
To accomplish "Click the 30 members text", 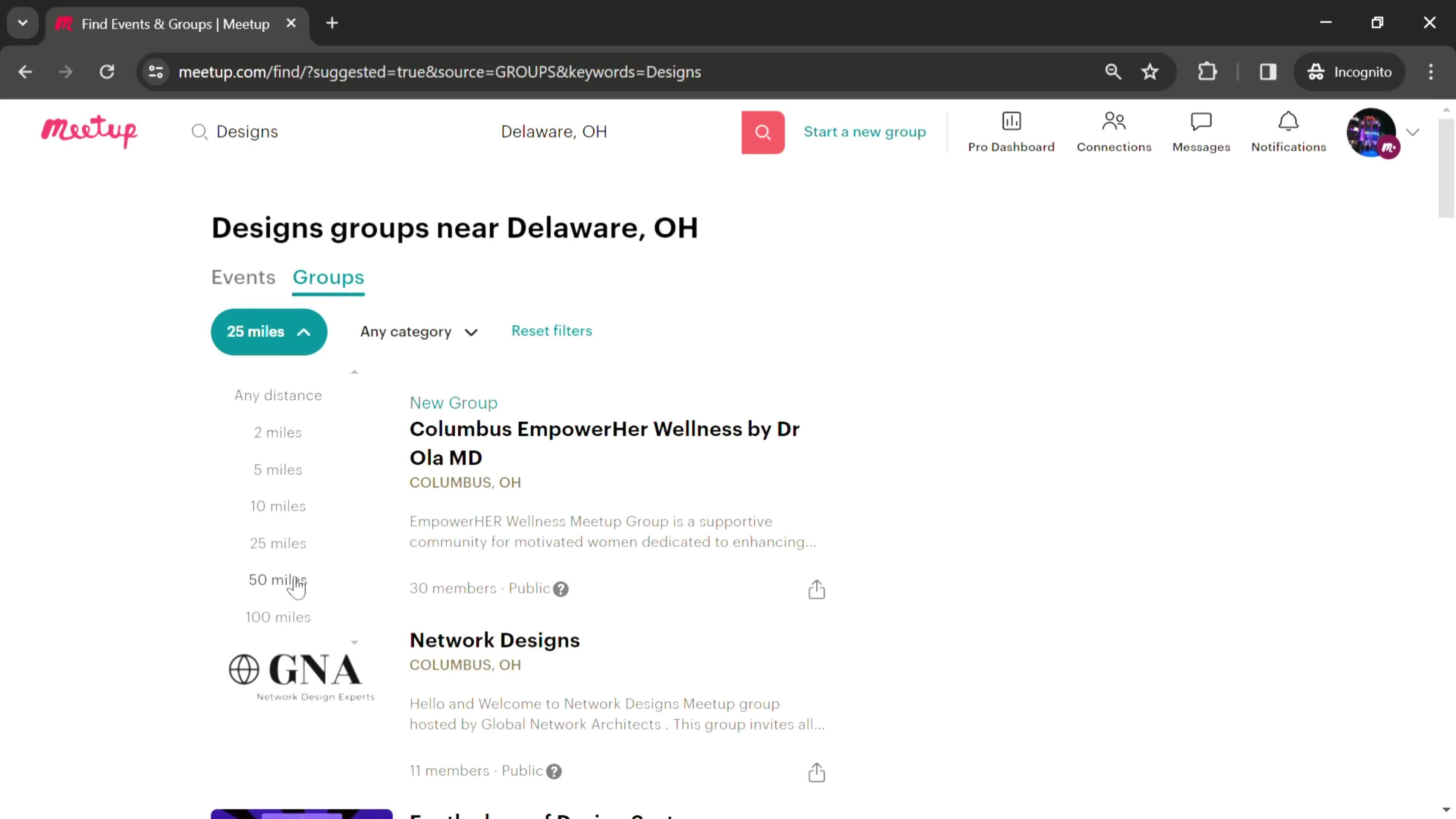I will click(x=453, y=588).
